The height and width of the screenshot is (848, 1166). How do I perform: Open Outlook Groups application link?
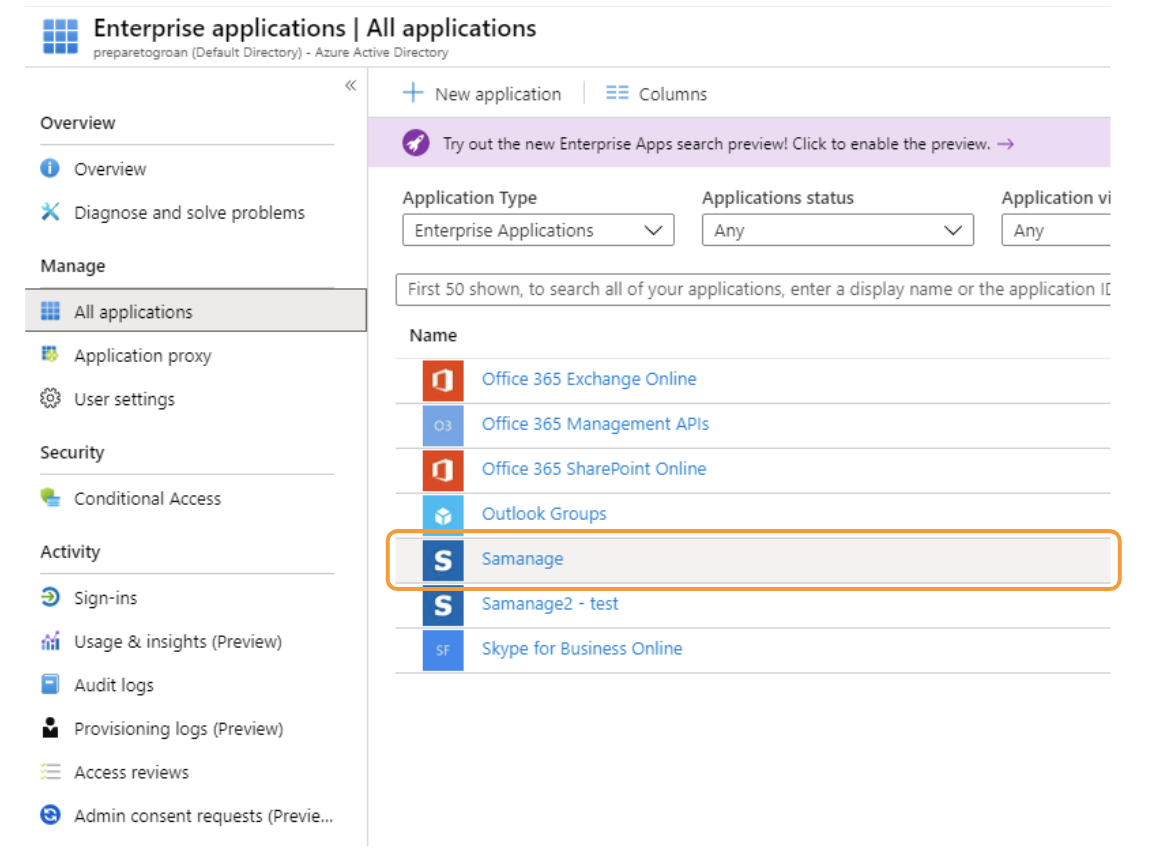coord(544,513)
